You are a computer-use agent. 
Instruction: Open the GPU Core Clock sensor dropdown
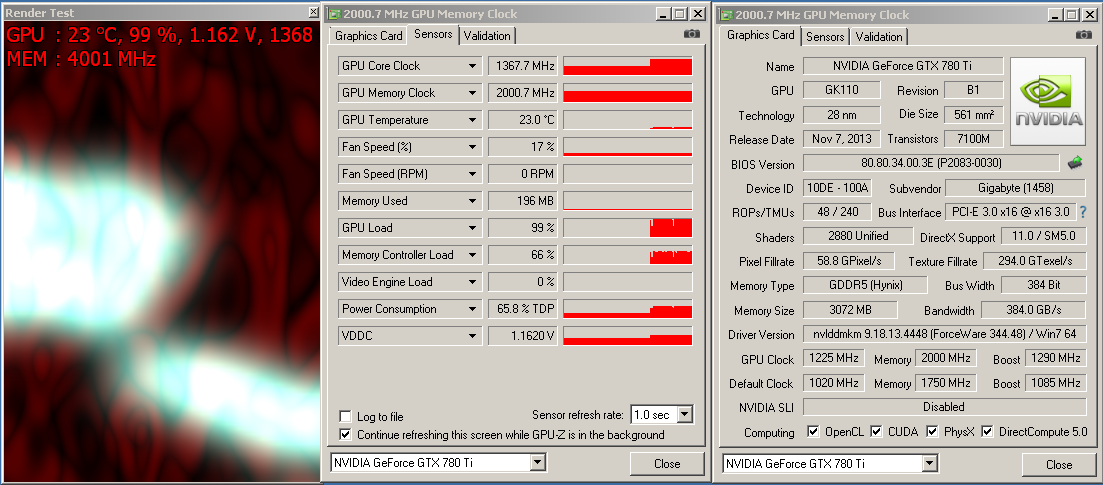473,66
